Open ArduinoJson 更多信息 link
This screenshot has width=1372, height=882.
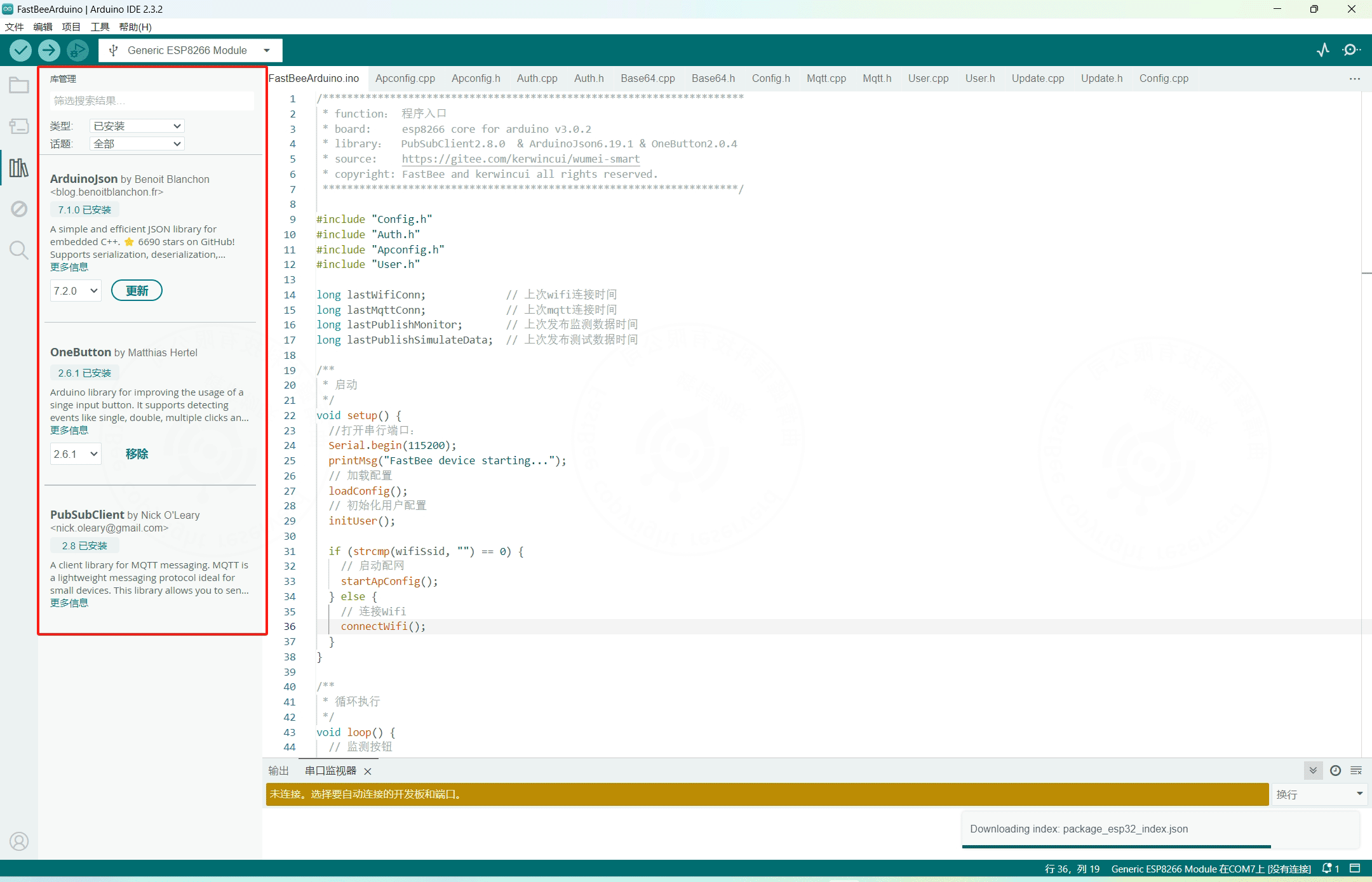(69, 267)
